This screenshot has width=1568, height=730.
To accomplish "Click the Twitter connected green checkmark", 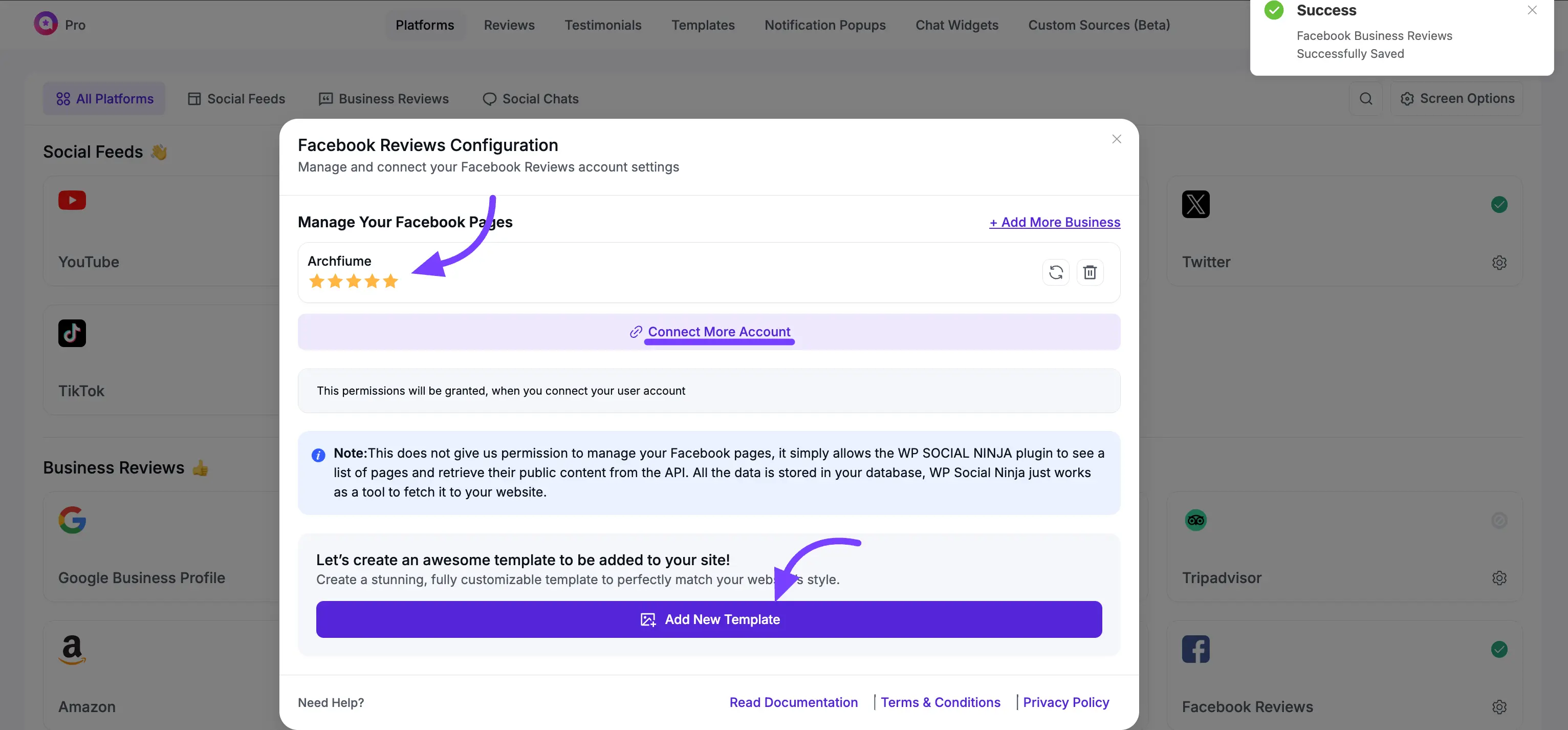I will pyautogui.click(x=1498, y=205).
